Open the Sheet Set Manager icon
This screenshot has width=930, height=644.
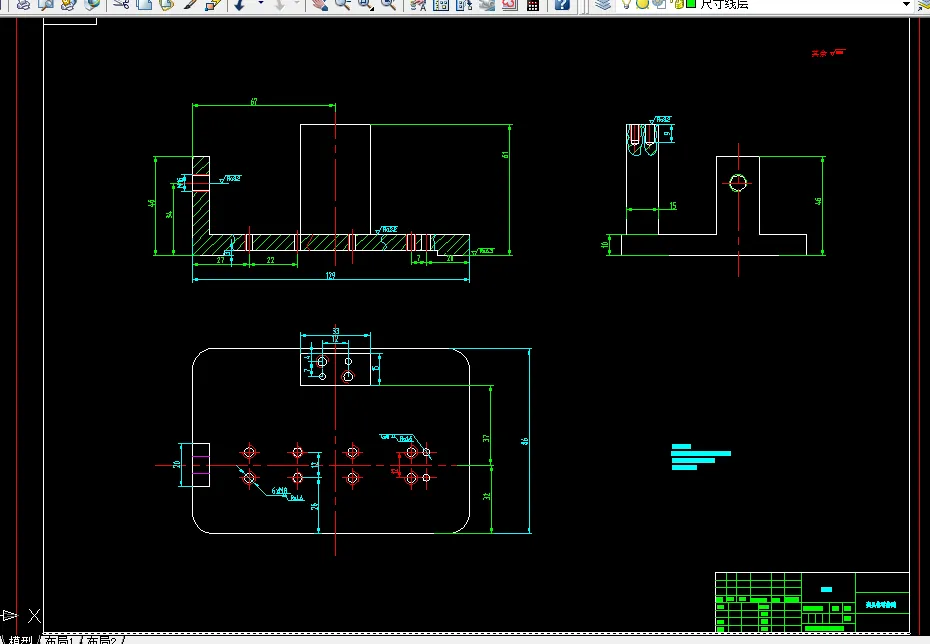(x=487, y=5)
